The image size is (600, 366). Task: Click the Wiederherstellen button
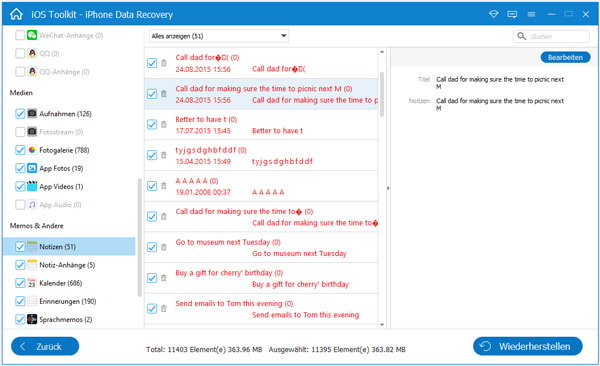[x=528, y=346]
